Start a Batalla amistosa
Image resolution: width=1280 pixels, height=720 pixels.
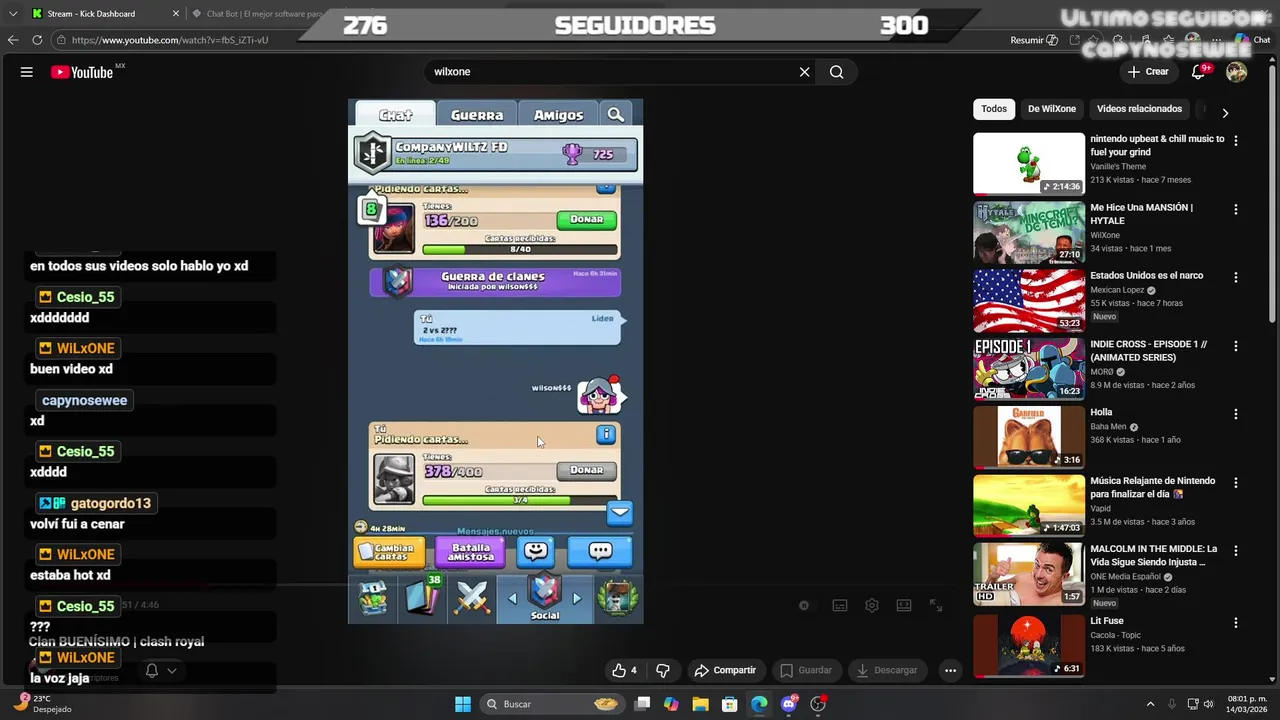[x=471, y=552]
